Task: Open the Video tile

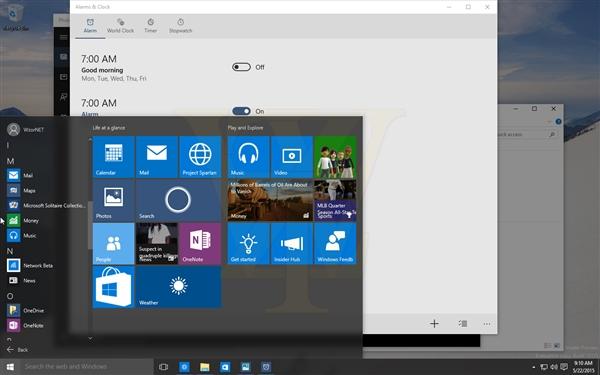Action: point(292,157)
